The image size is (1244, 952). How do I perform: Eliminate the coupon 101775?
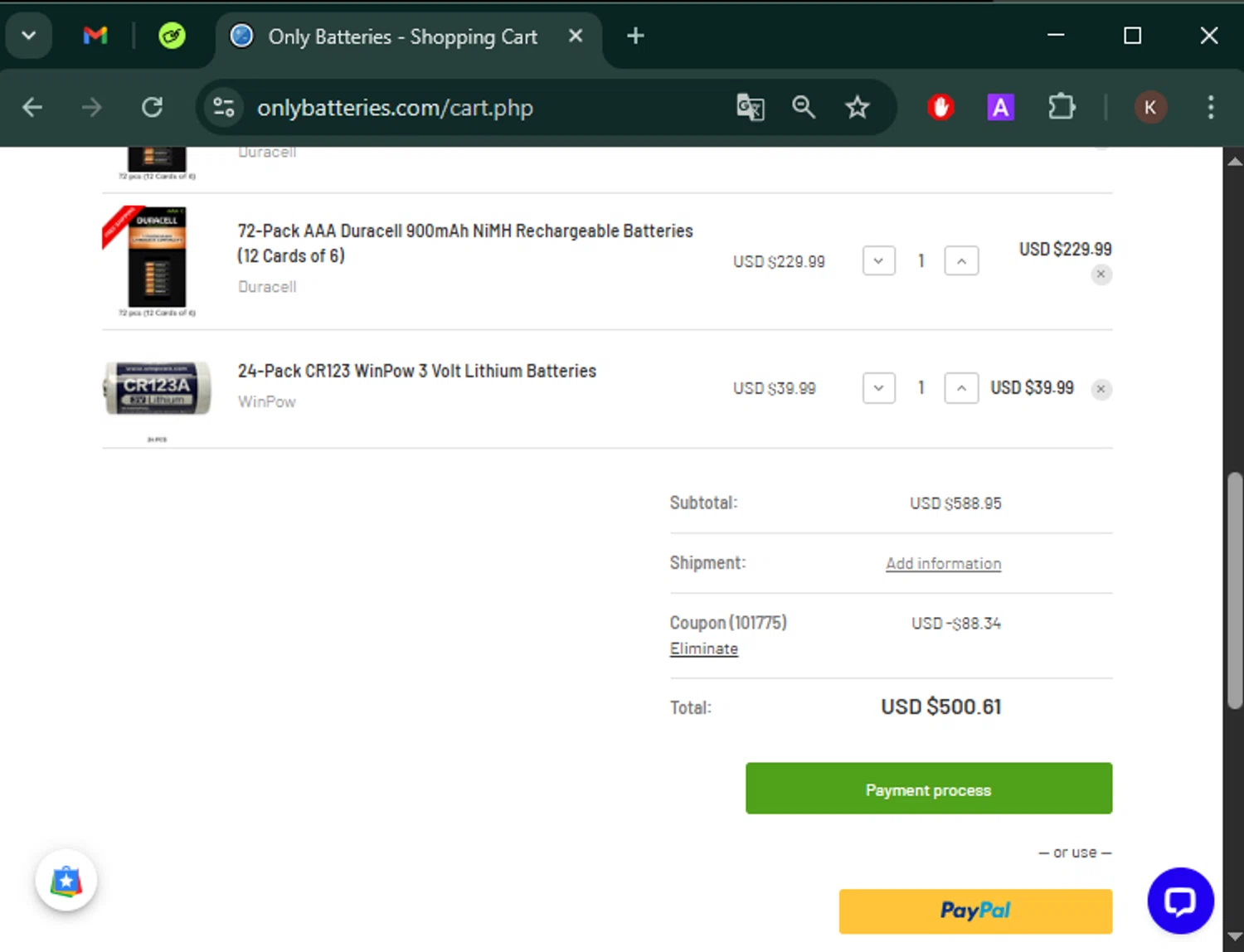pyautogui.click(x=704, y=648)
